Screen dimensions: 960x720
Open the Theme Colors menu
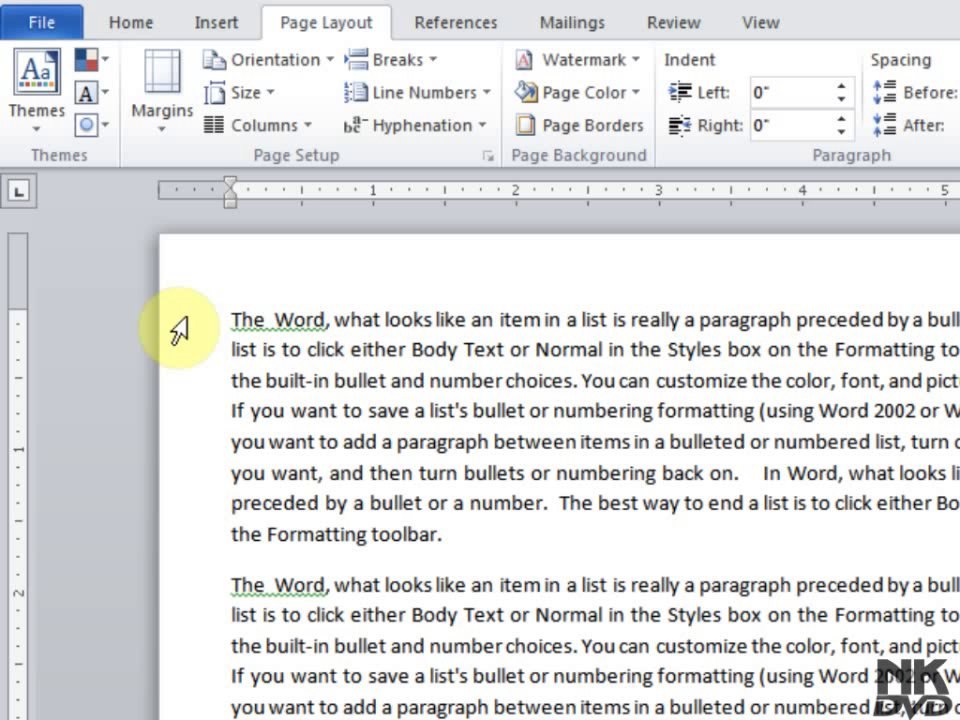coord(92,60)
